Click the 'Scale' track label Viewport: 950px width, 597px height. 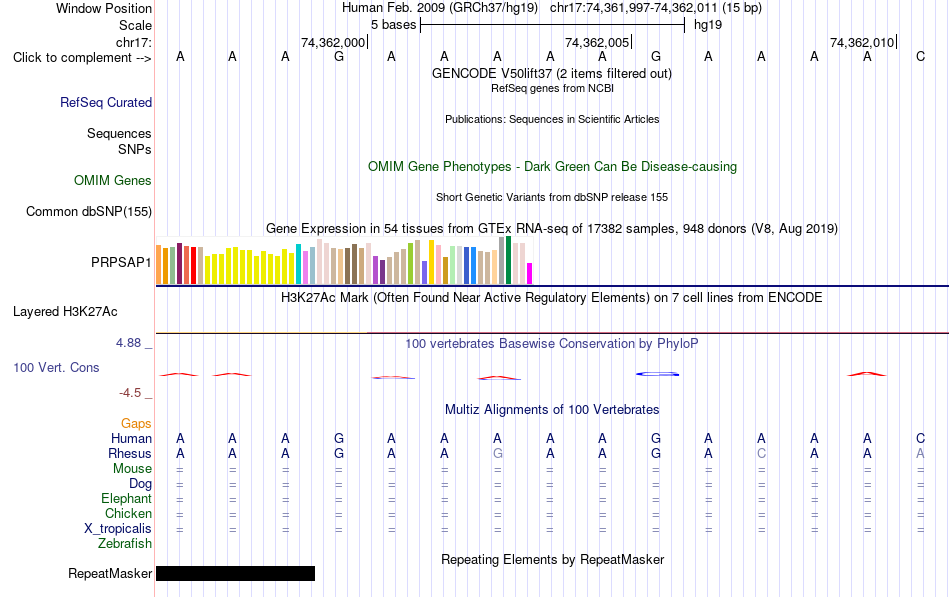pyautogui.click(x=135, y=25)
